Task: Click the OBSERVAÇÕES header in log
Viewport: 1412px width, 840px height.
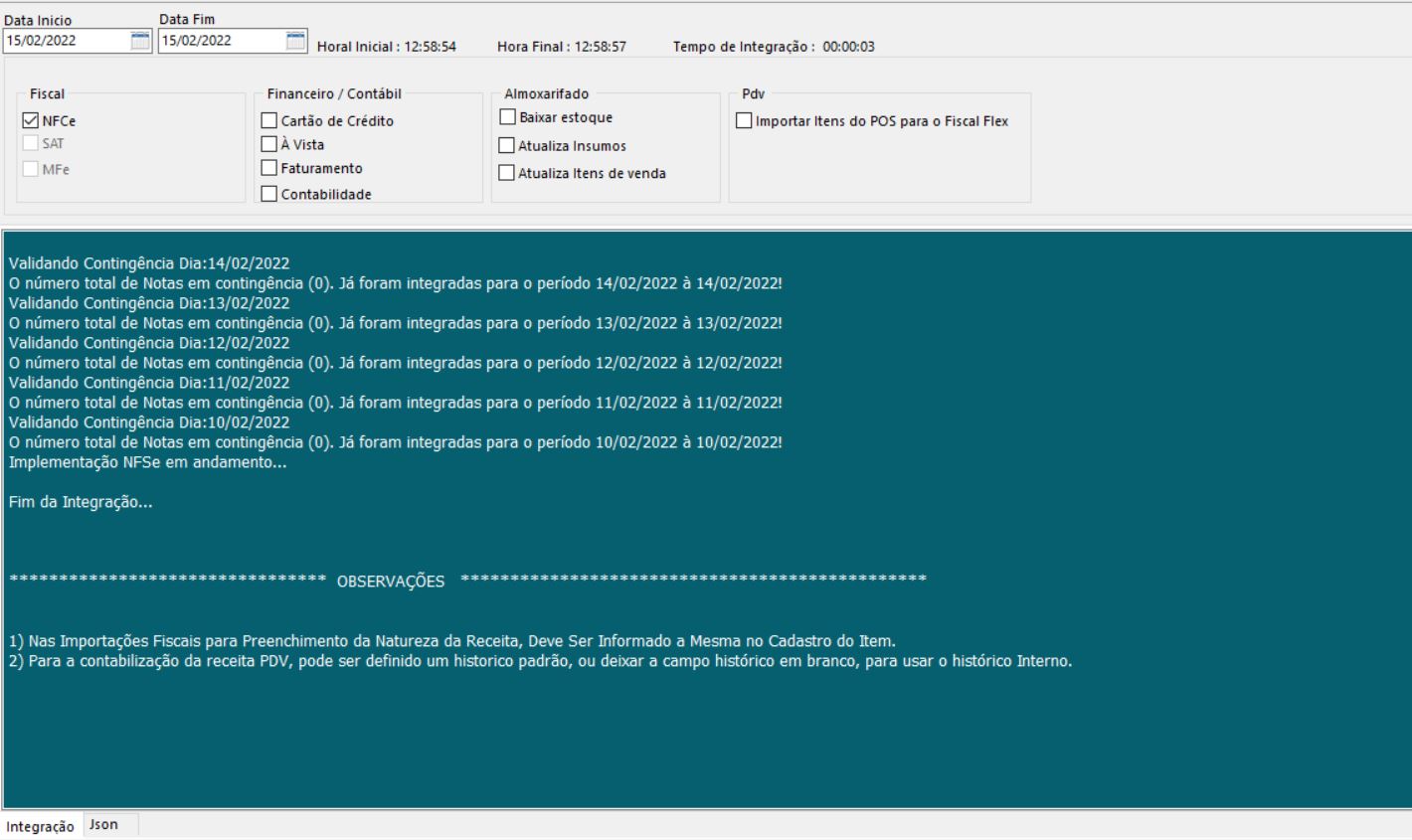Action: [391, 582]
